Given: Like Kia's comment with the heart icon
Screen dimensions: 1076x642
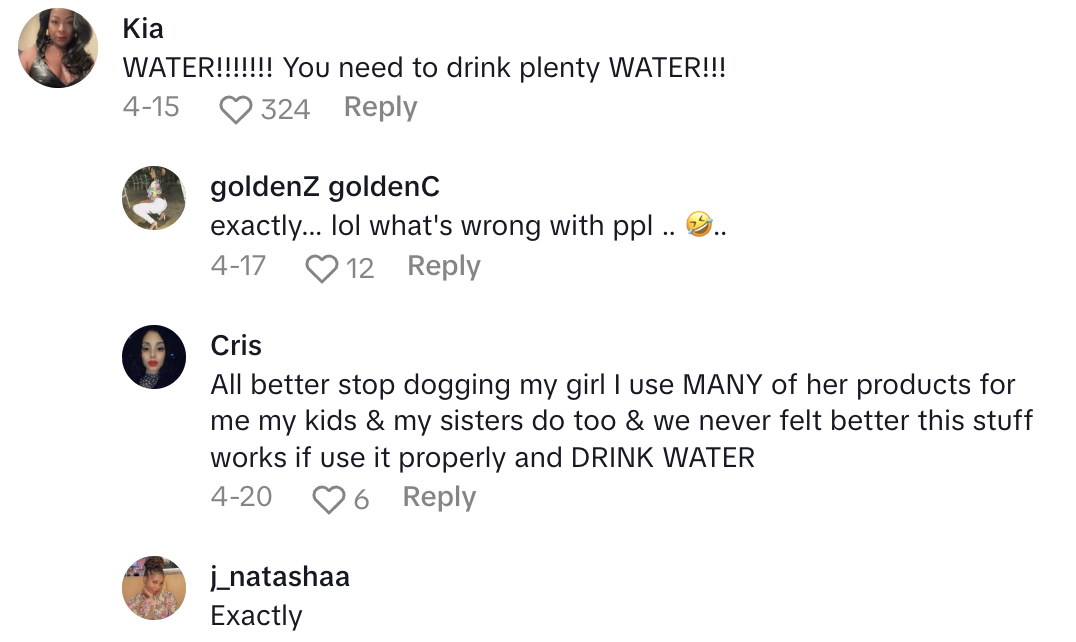Looking at the screenshot, I should [x=235, y=109].
